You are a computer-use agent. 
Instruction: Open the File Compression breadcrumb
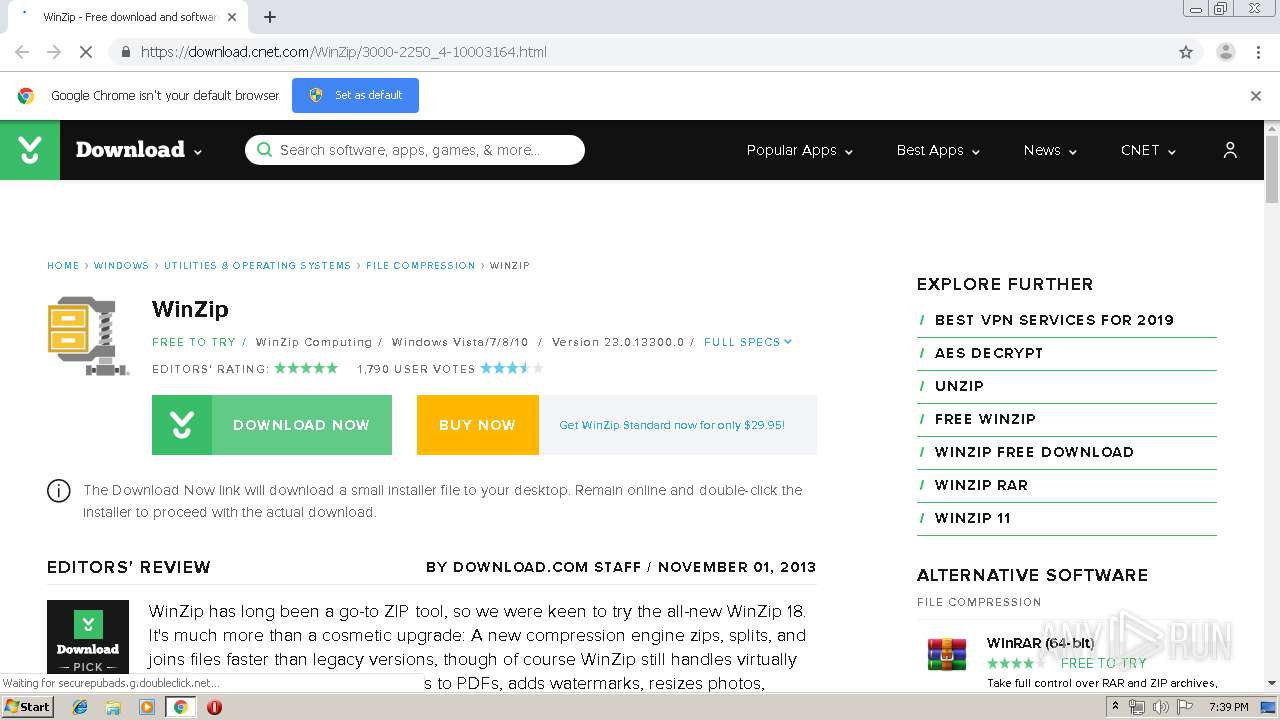(x=421, y=266)
